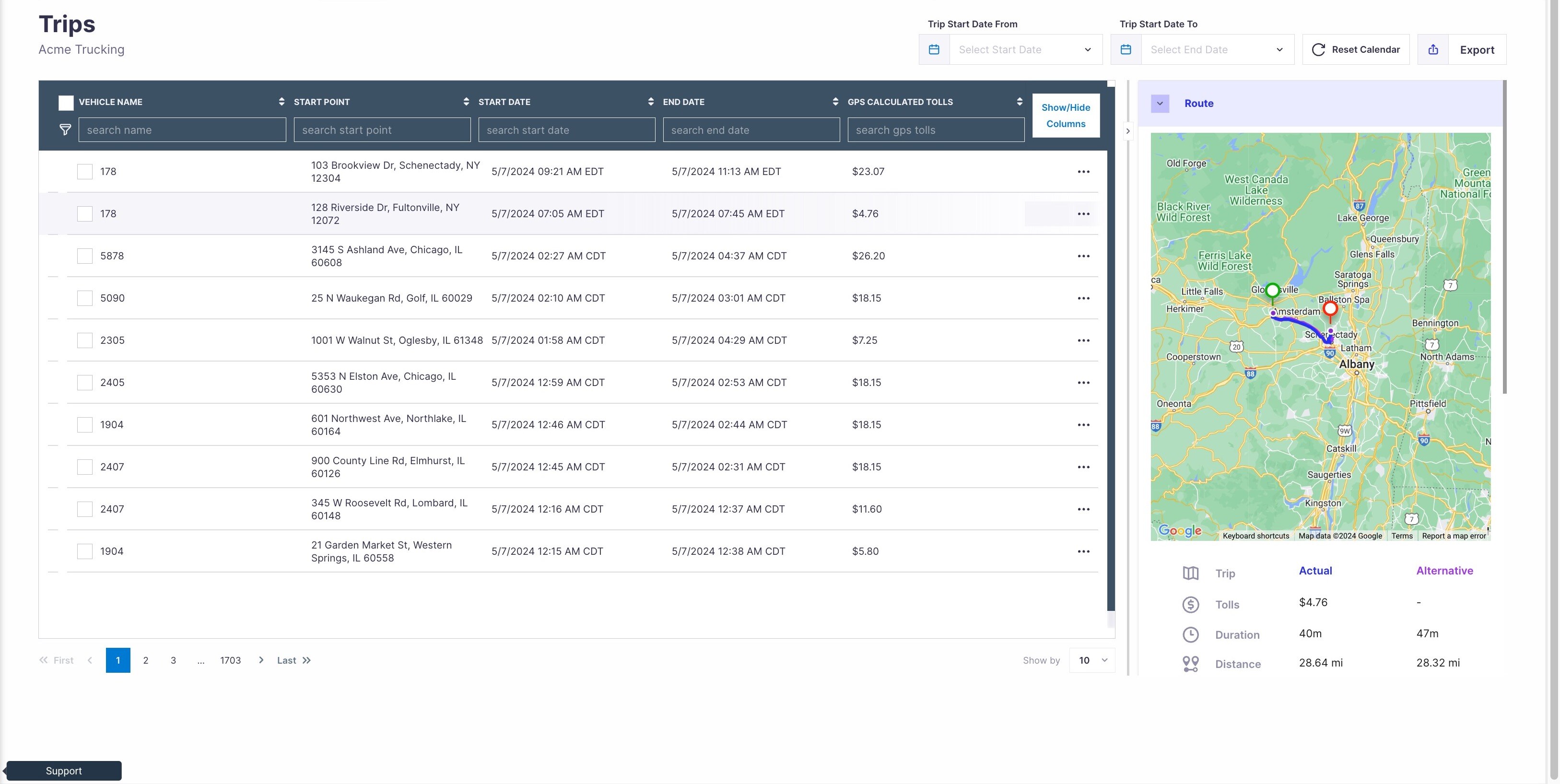The height and width of the screenshot is (784, 1560).
Task: Go to page 1703 of trips
Action: 230,660
